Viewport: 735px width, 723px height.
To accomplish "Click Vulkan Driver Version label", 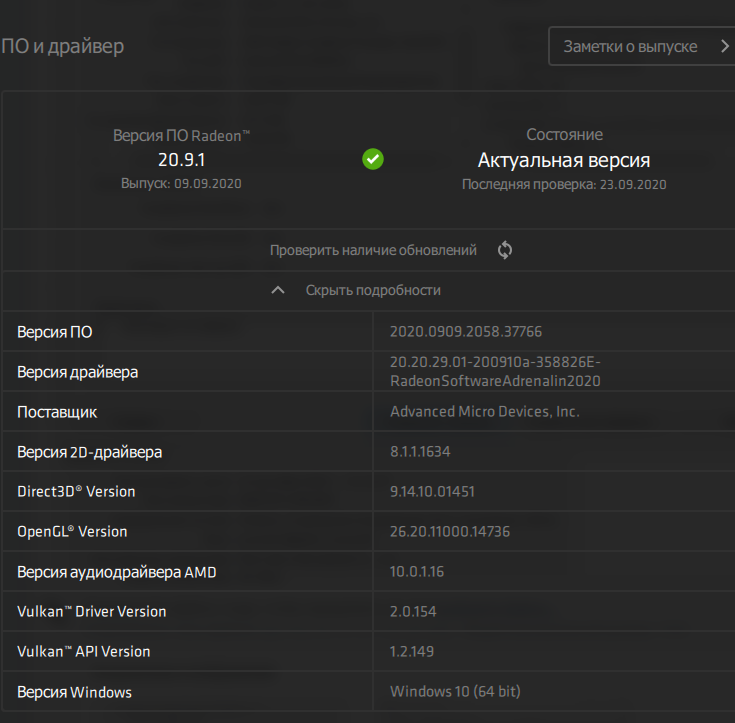I will click(92, 611).
